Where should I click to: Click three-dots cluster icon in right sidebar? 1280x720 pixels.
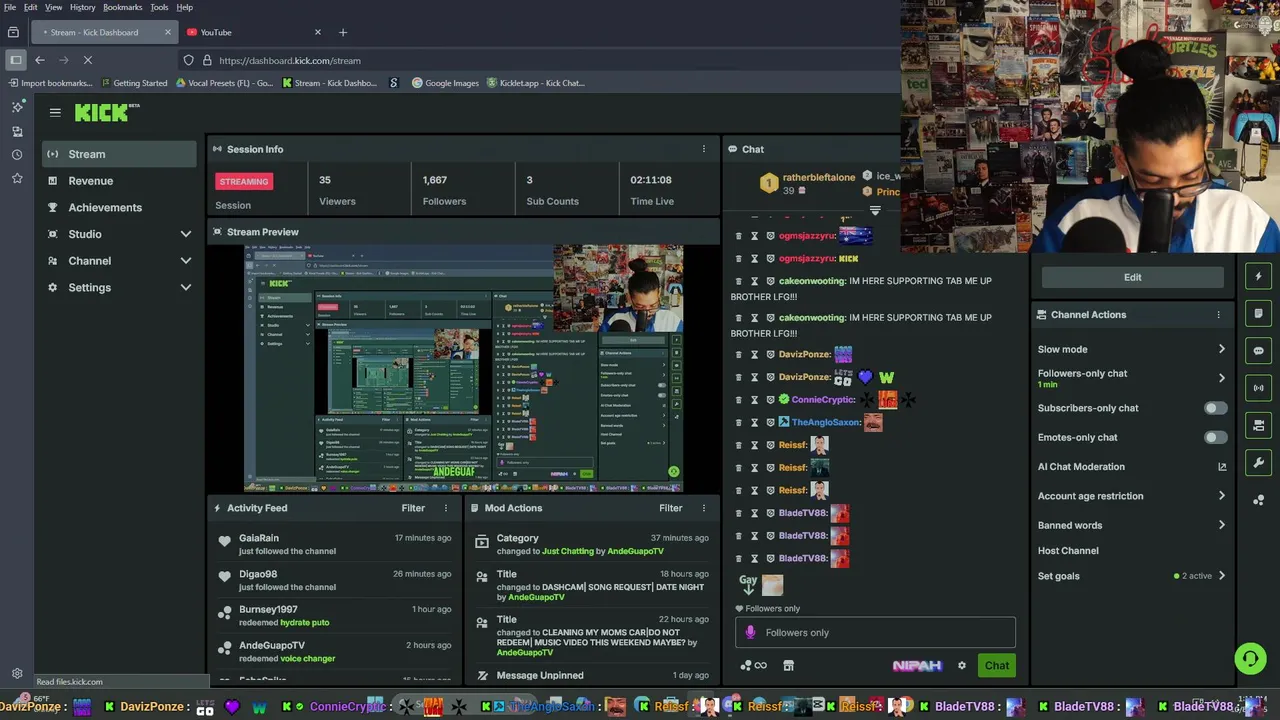pyautogui.click(x=1259, y=499)
